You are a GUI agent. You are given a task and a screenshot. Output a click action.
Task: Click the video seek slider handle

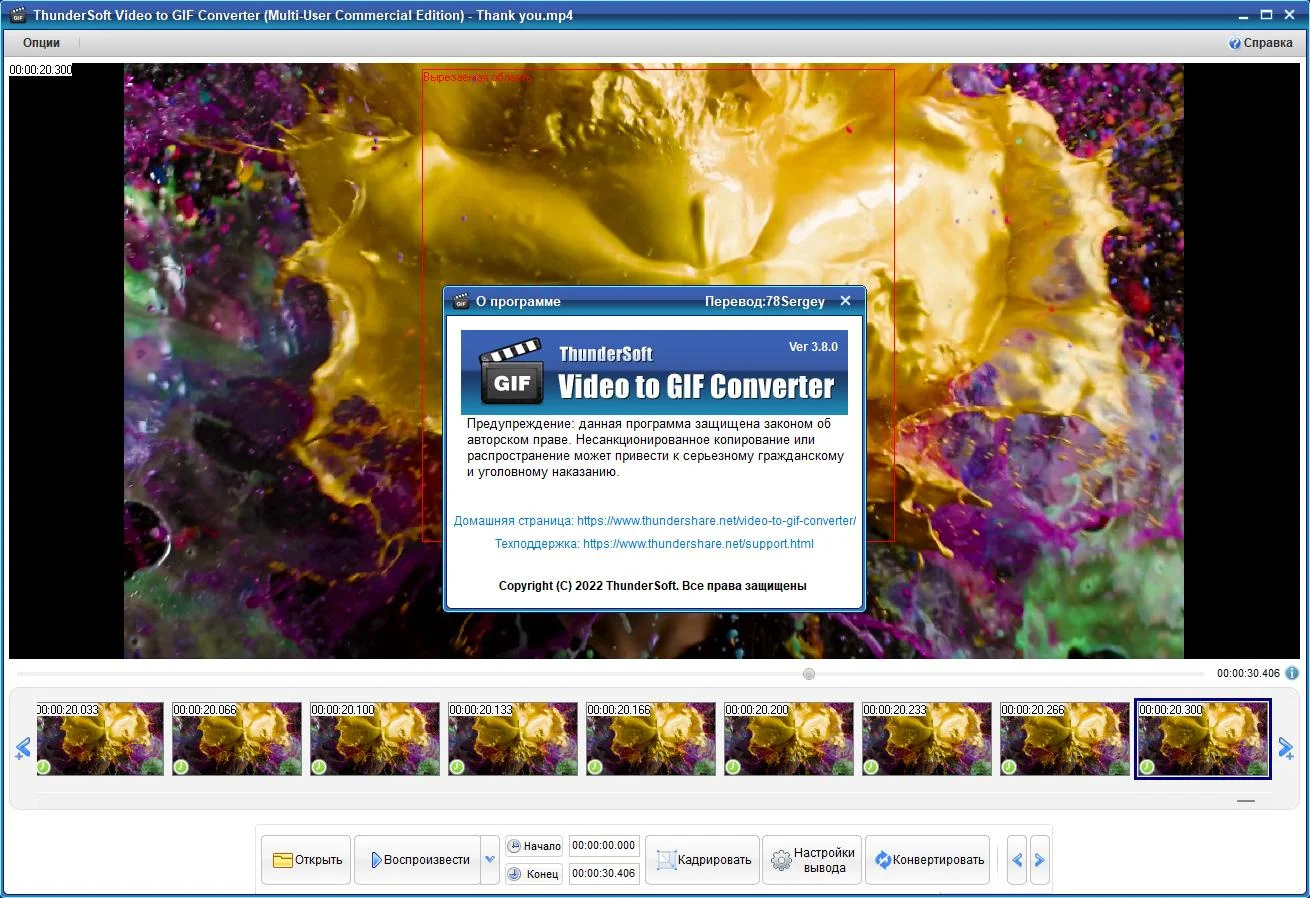(x=809, y=674)
